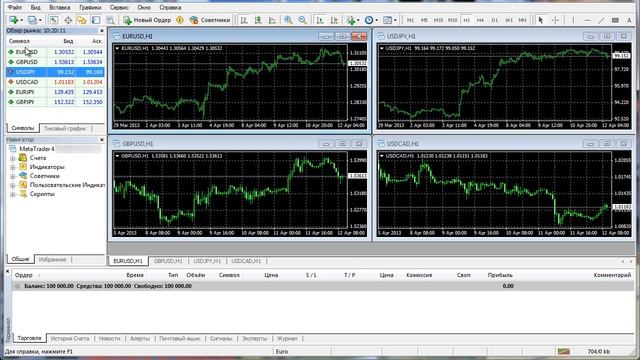Select the Horizontal Line drawing tool

[x=587, y=20]
